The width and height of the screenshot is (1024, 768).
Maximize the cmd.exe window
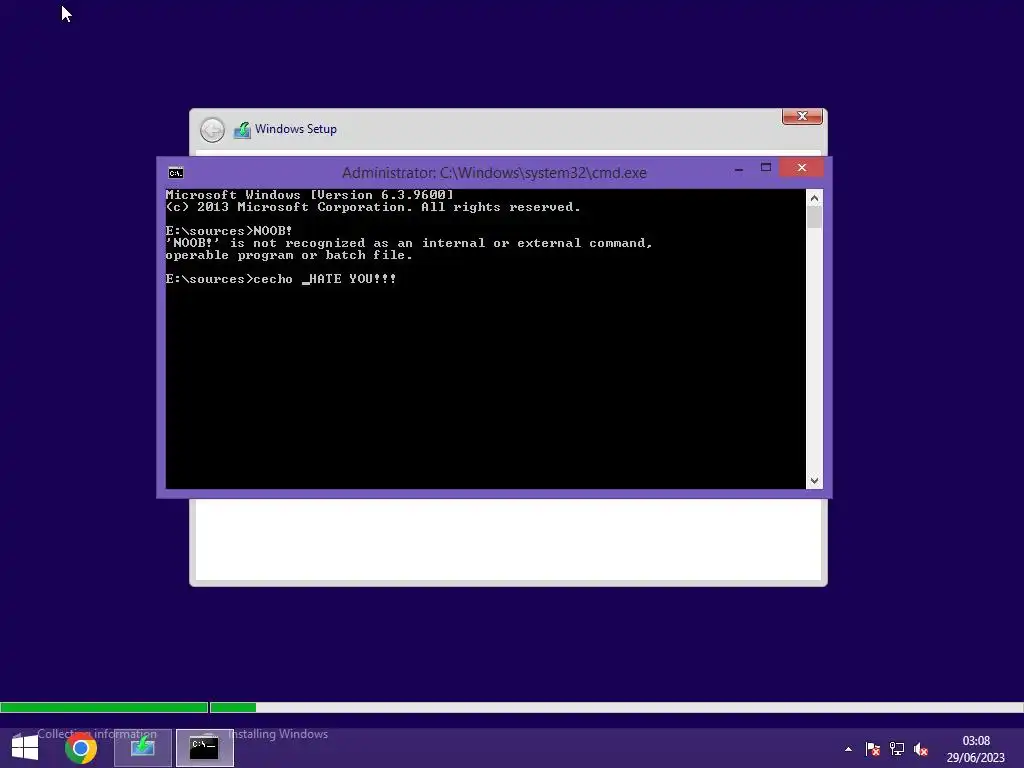click(x=766, y=168)
